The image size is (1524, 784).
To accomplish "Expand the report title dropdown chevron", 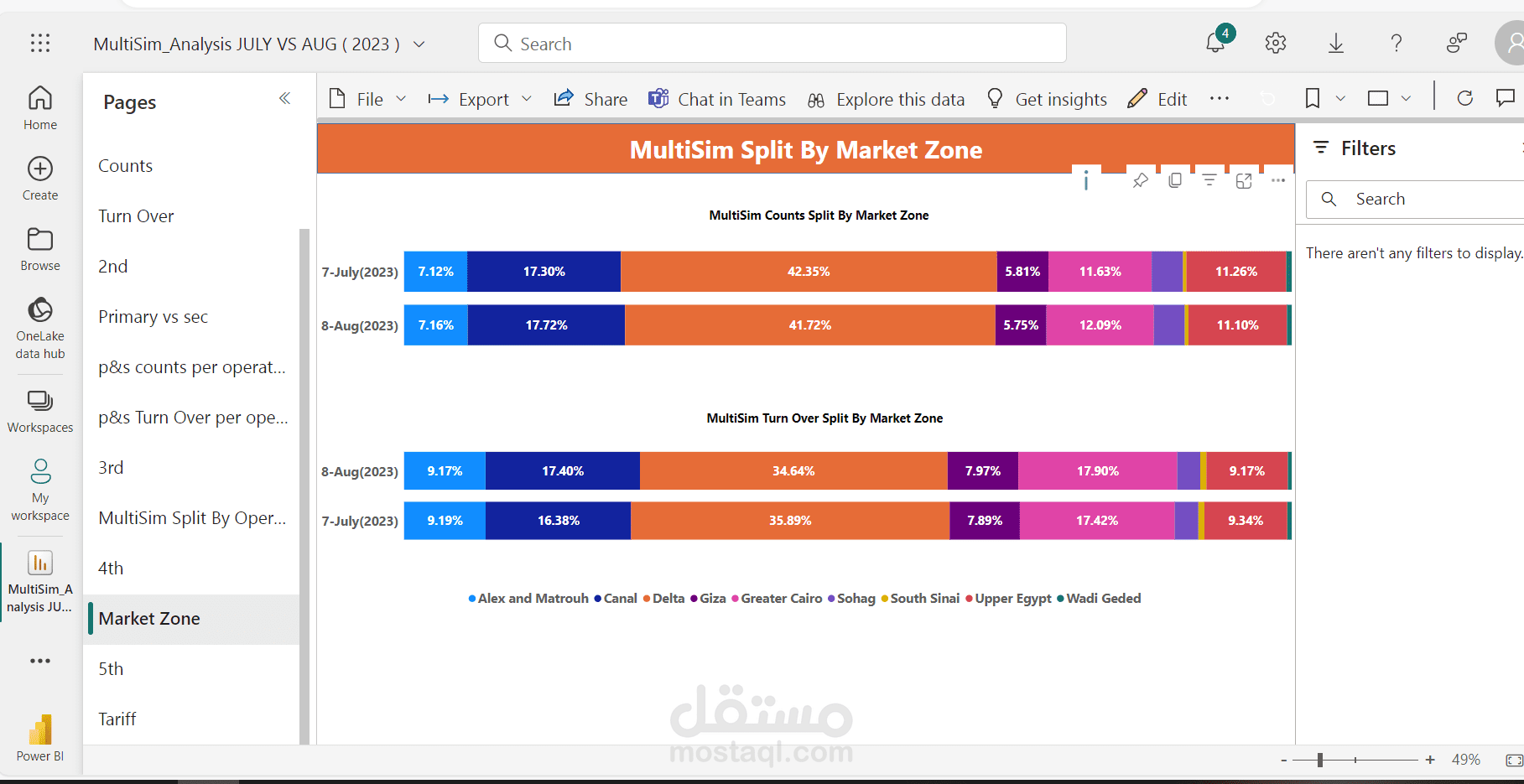I will (x=419, y=44).
